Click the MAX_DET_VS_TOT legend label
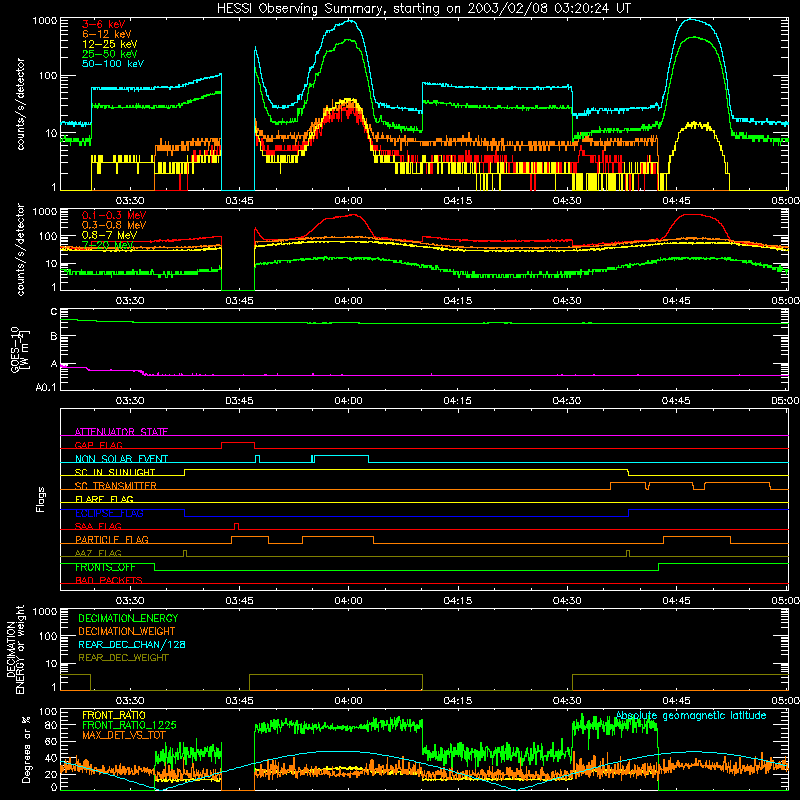 coord(123,735)
